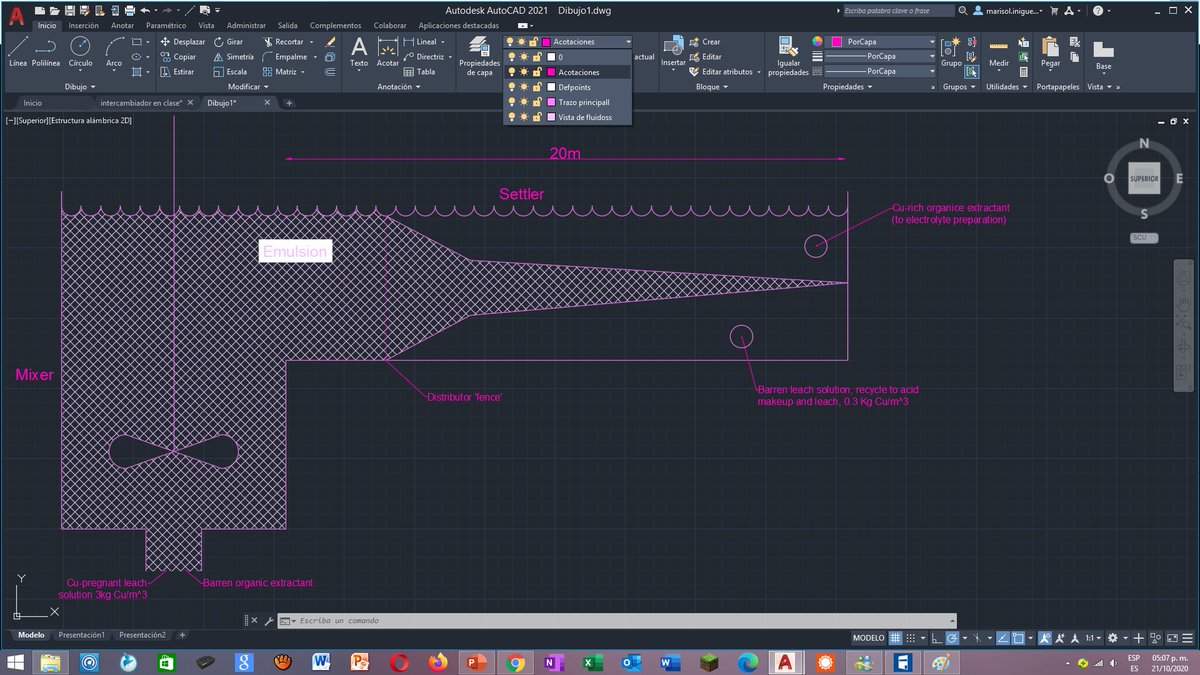Viewport: 1200px width, 675px height.
Task: Click the Insertar block tool
Action: 673,52
